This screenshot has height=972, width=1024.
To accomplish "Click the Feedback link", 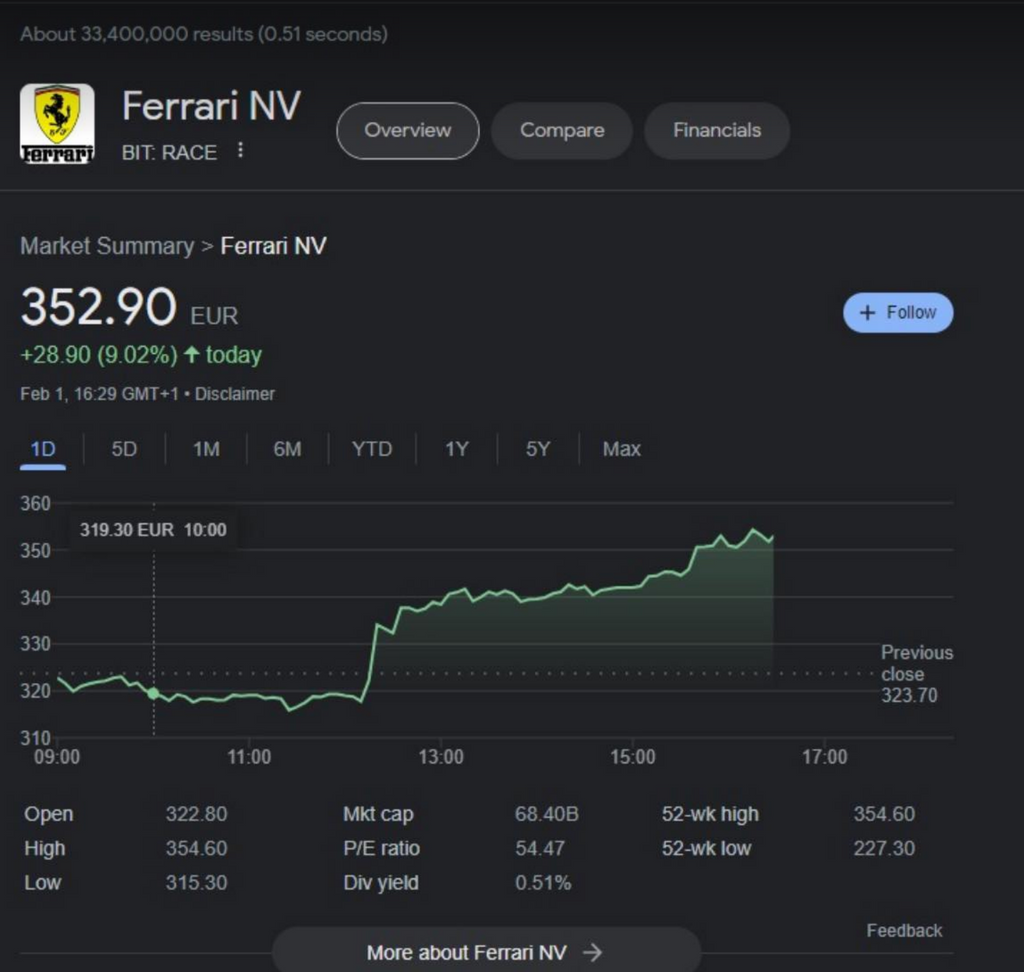I will coord(904,931).
